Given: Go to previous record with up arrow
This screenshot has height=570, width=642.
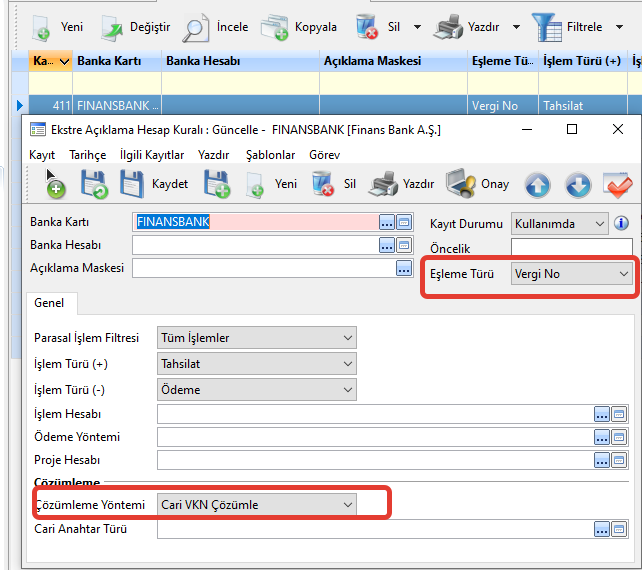Looking at the screenshot, I should coord(538,185).
